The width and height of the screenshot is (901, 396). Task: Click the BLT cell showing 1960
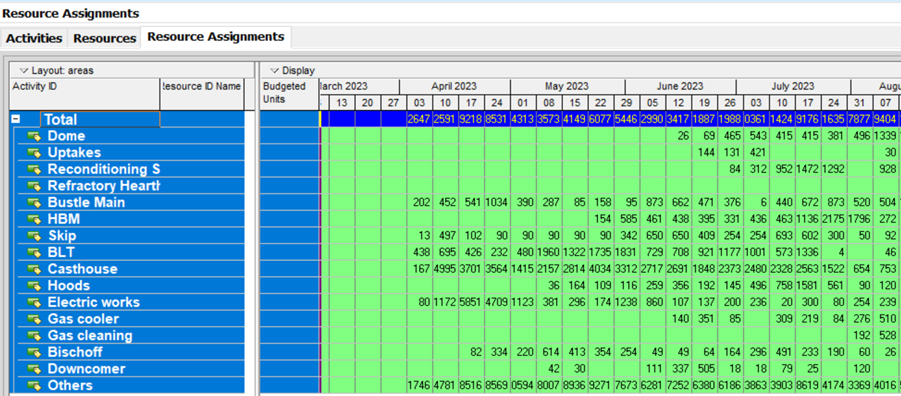pyautogui.click(x=549, y=252)
